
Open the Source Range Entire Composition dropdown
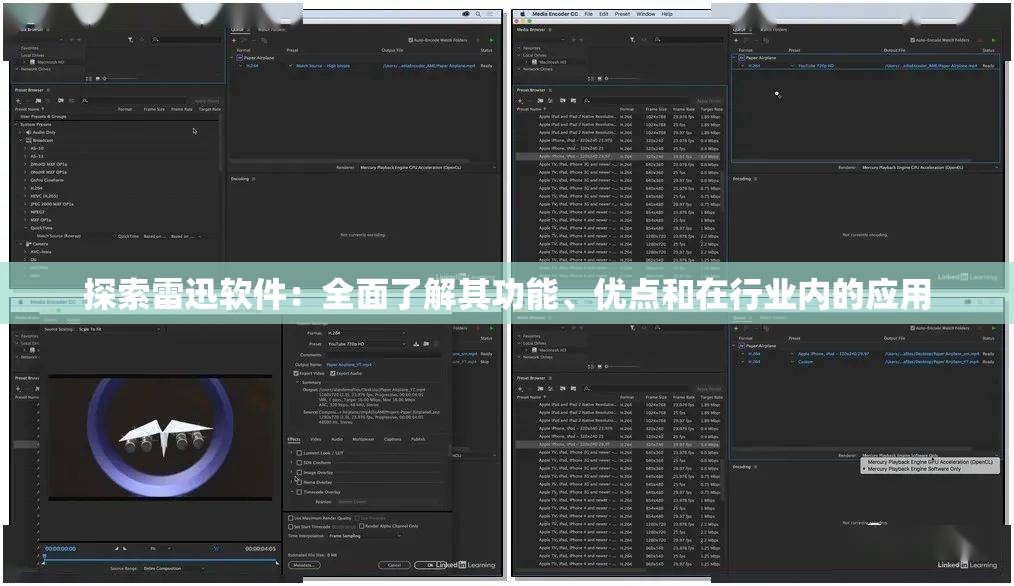(173, 569)
